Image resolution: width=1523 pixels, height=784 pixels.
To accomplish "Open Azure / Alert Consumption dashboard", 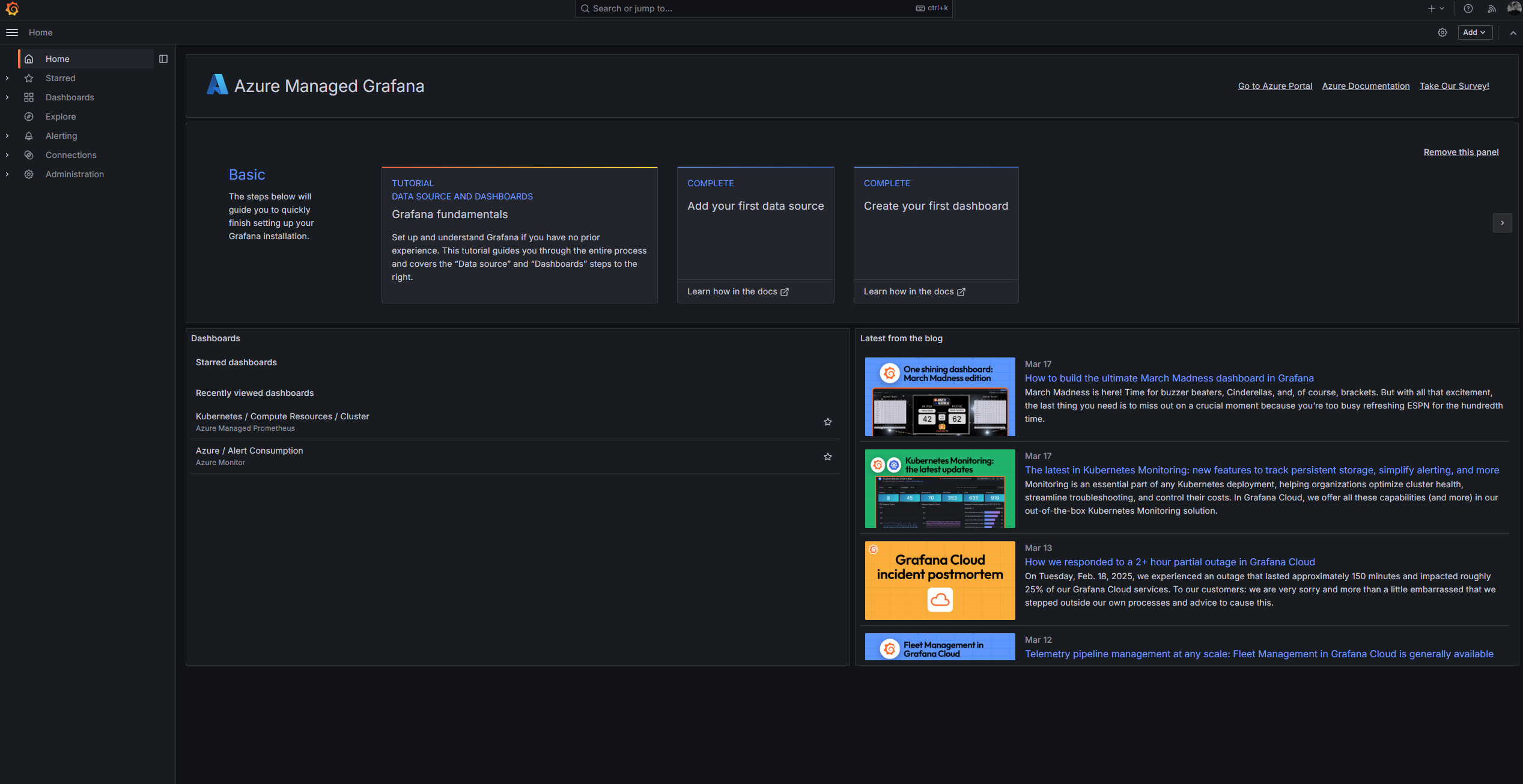I will [x=249, y=451].
